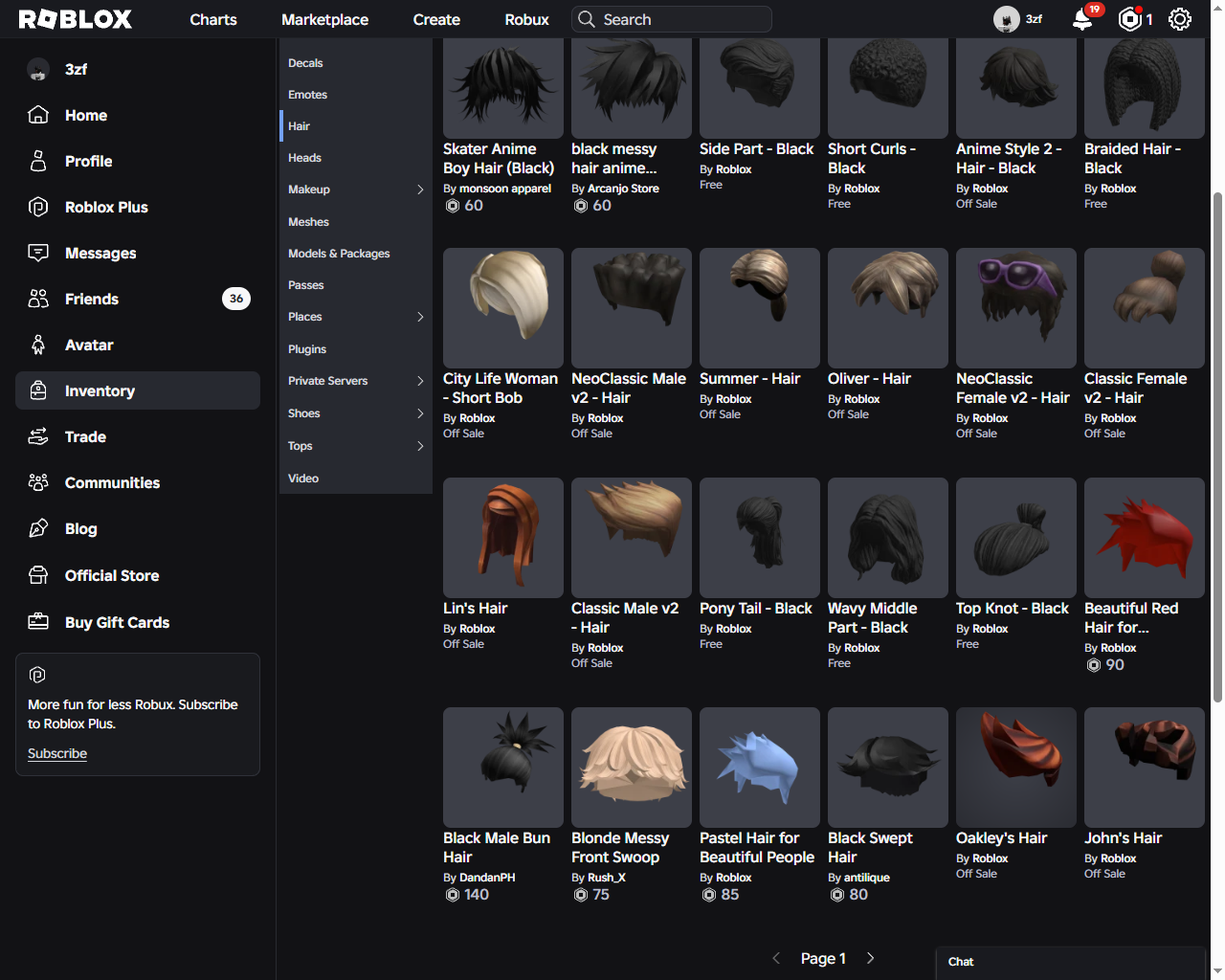Image resolution: width=1225 pixels, height=980 pixels.
Task: Select the Decals category
Action: point(356,63)
